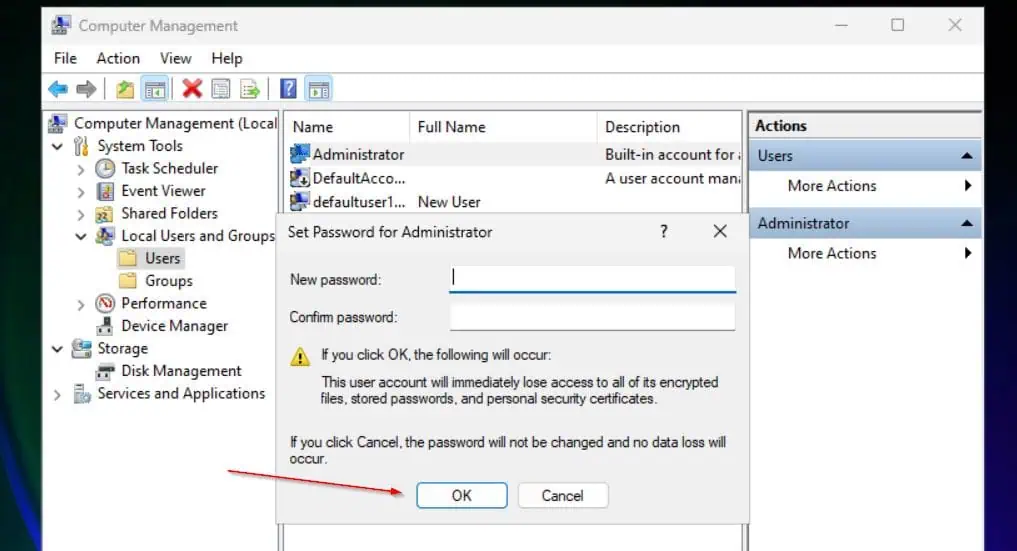
Task: Open the Help menu
Action: pyautogui.click(x=226, y=58)
